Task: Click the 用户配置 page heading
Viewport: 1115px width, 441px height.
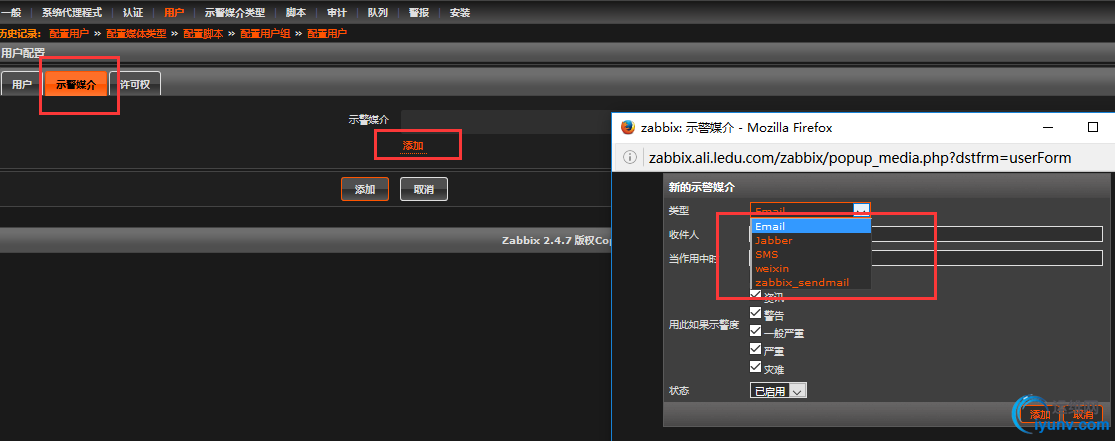Action: pos(23,53)
